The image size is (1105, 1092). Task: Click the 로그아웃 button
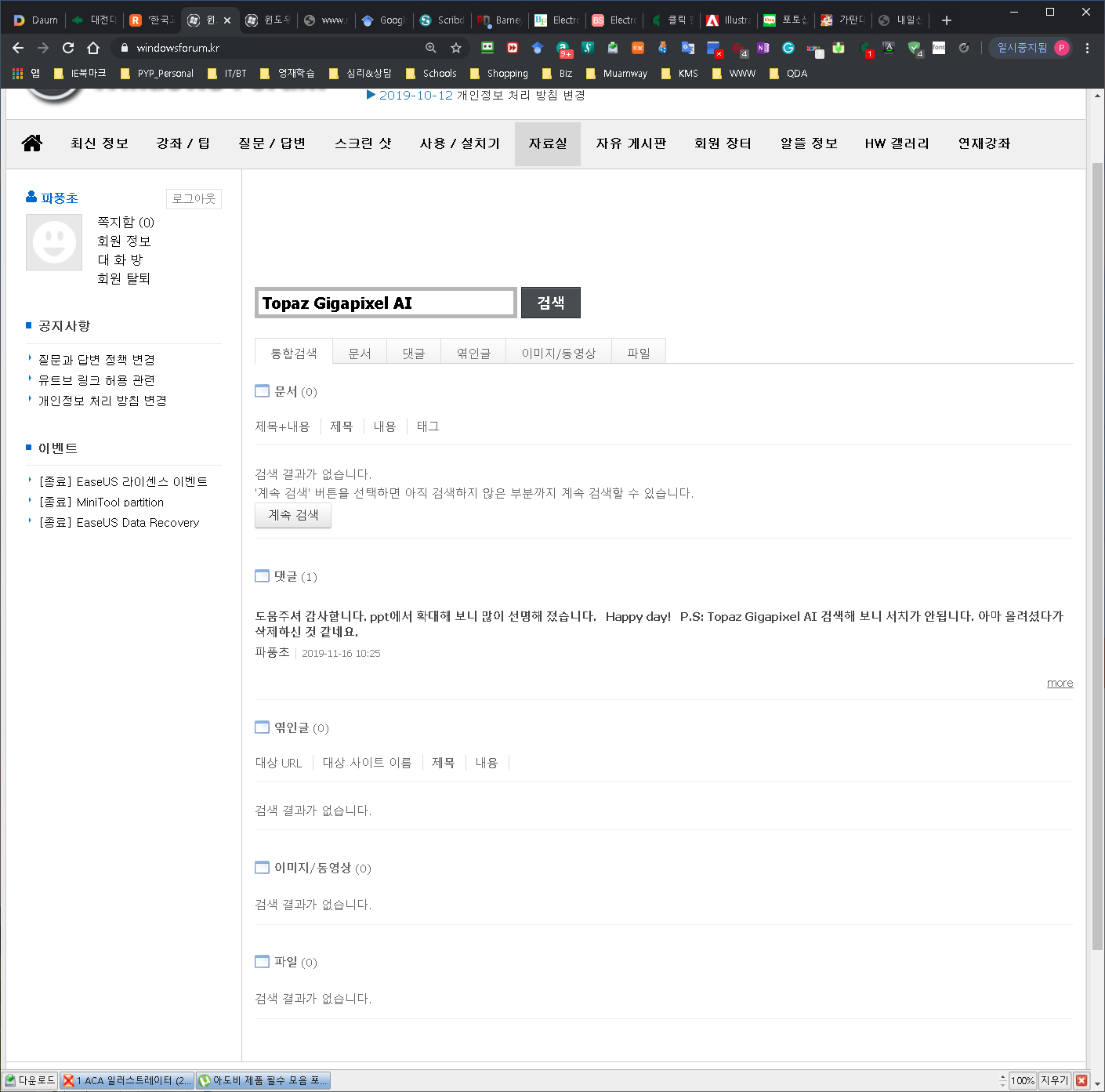tap(194, 199)
